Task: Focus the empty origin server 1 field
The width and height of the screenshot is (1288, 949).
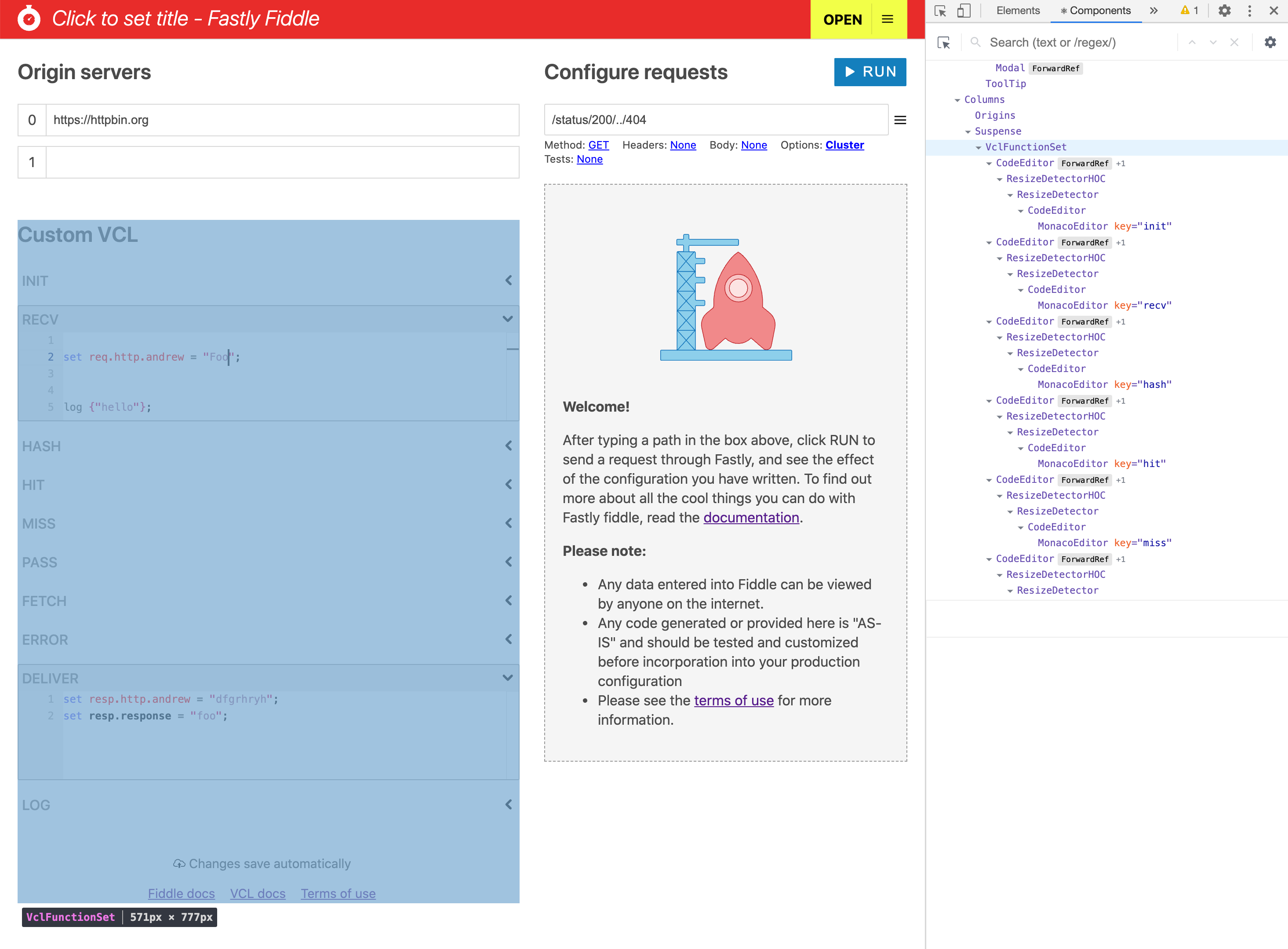Action: coord(283,162)
